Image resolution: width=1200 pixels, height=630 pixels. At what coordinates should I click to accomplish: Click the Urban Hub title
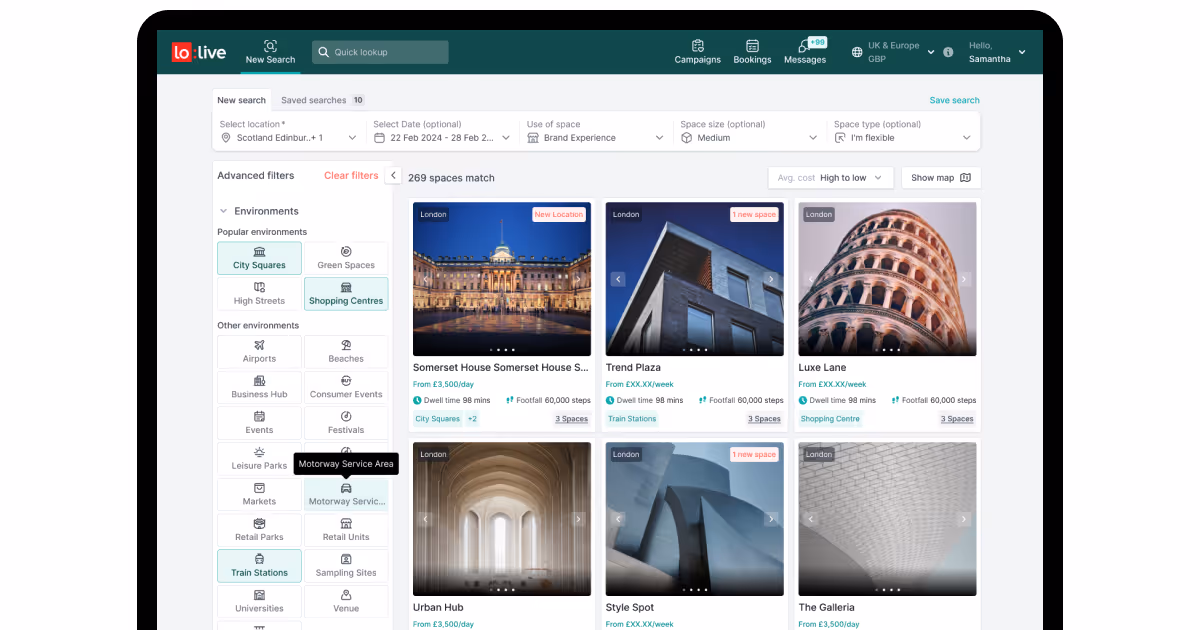[438, 607]
